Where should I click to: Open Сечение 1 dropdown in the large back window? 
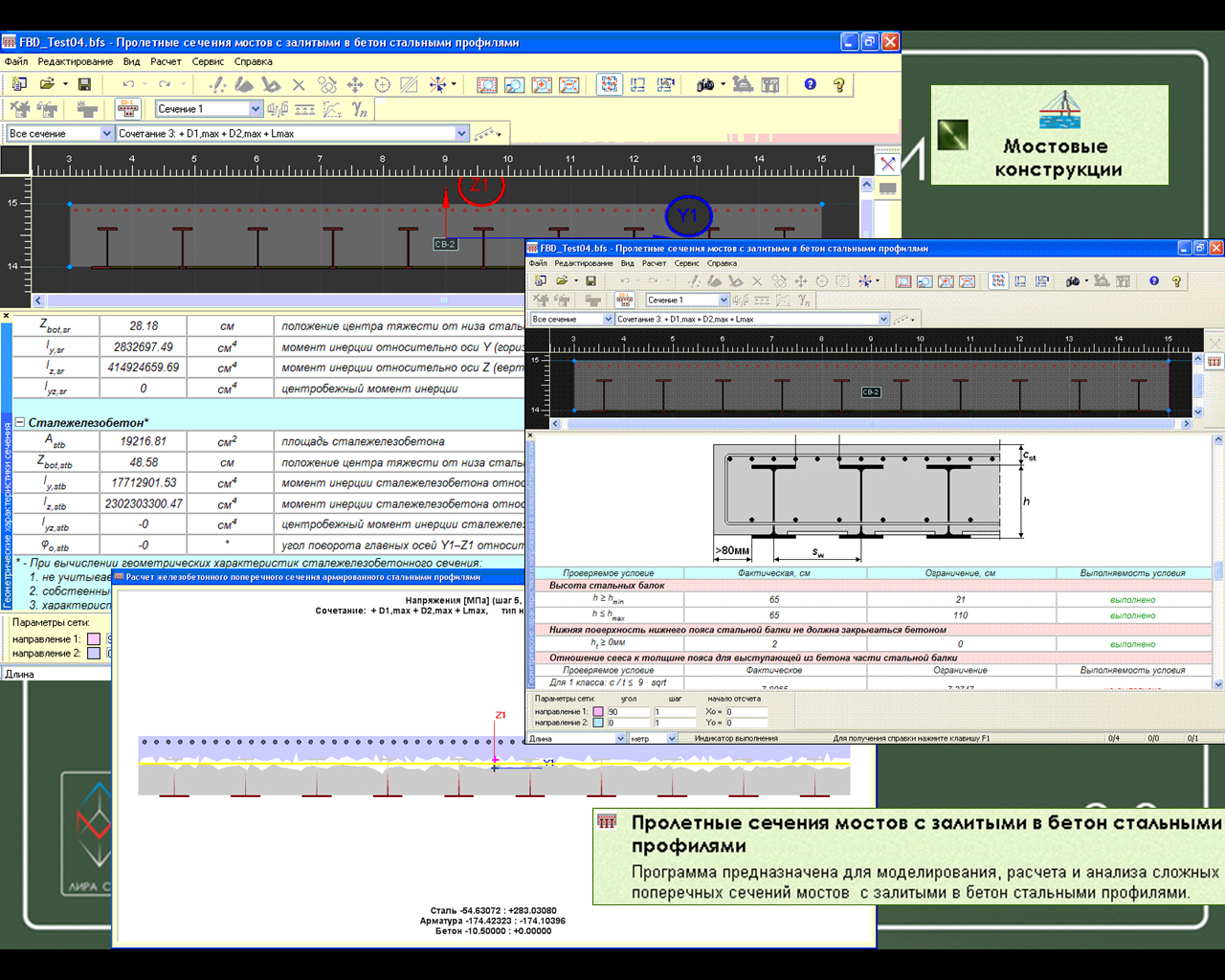tap(255, 109)
